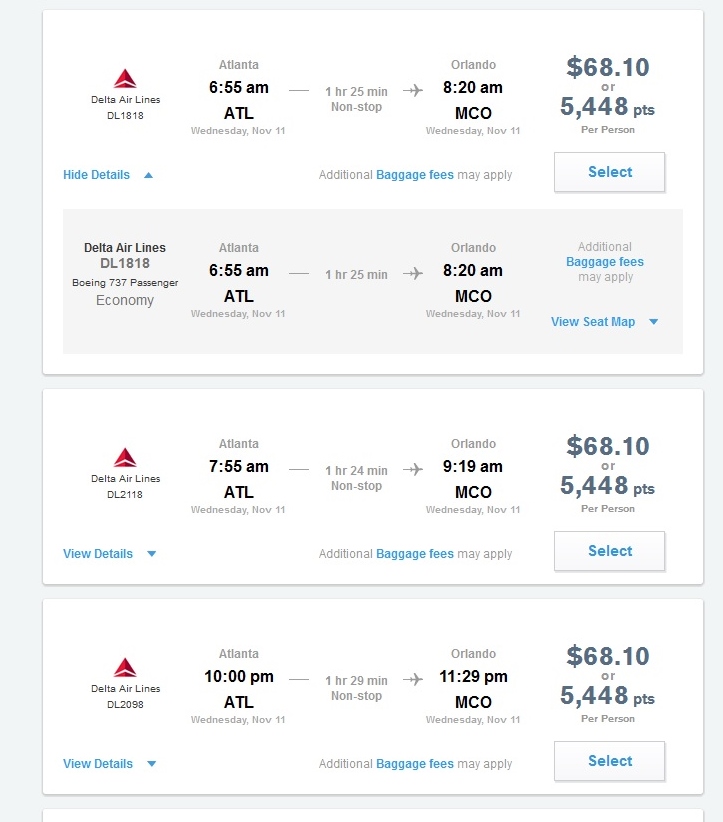Click airplane arrow icon on 7:55 am flight
The height and width of the screenshot is (822, 723).
click(413, 469)
